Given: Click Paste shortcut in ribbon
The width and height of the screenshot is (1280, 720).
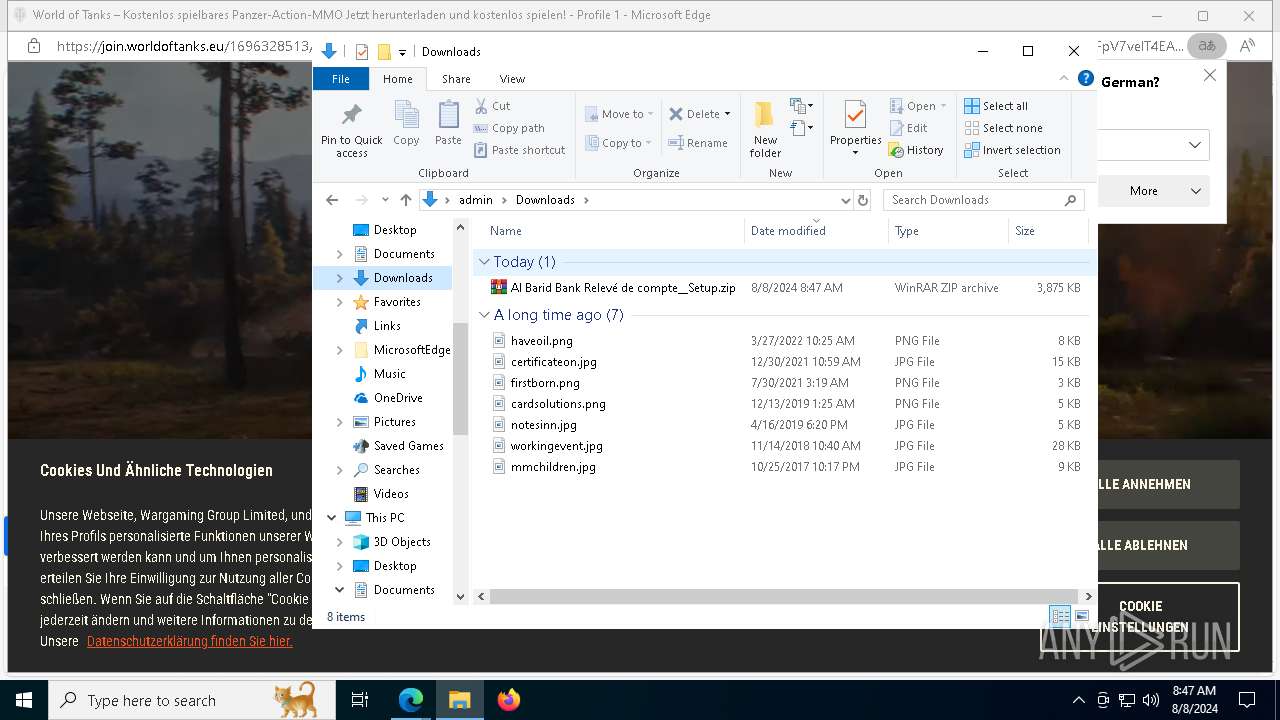Looking at the screenshot, I should click(519, 150).
